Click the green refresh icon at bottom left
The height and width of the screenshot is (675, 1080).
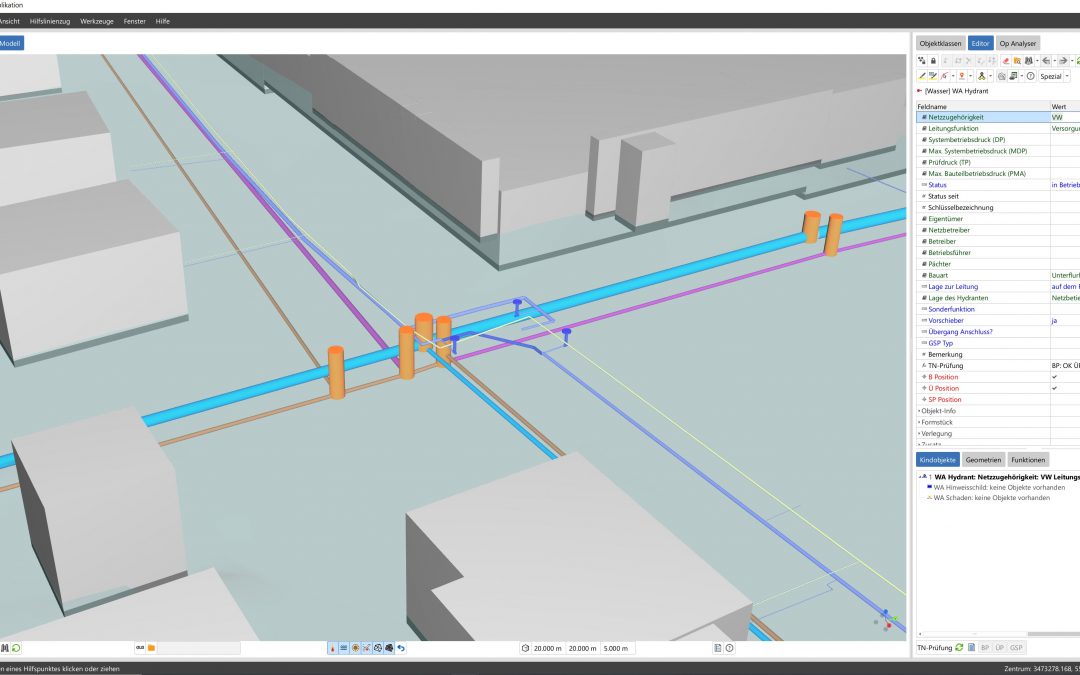[x=16, y=647]
